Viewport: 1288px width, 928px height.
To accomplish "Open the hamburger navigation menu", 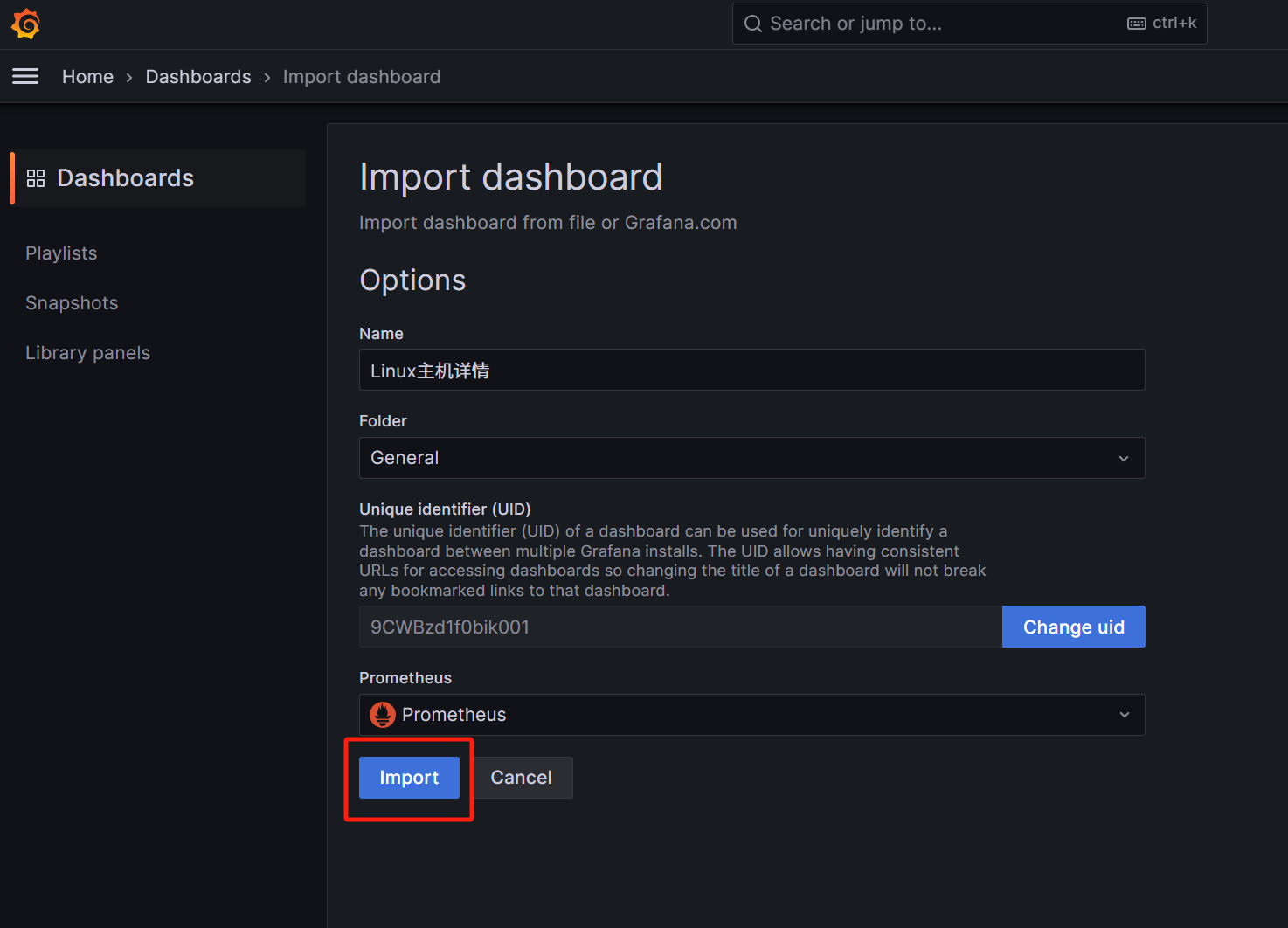I will (25, 76).
